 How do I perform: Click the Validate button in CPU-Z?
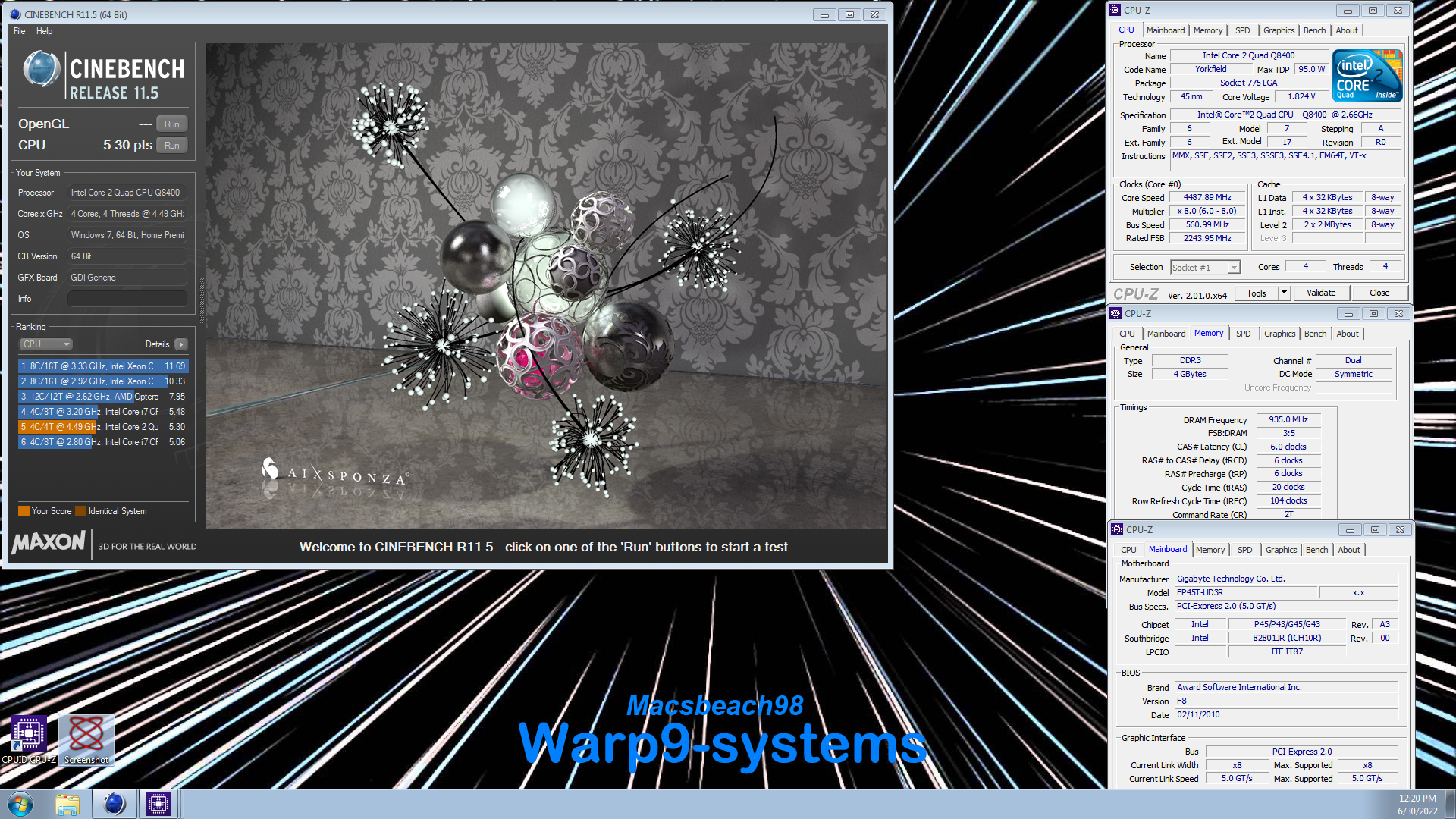[1321, 293]
